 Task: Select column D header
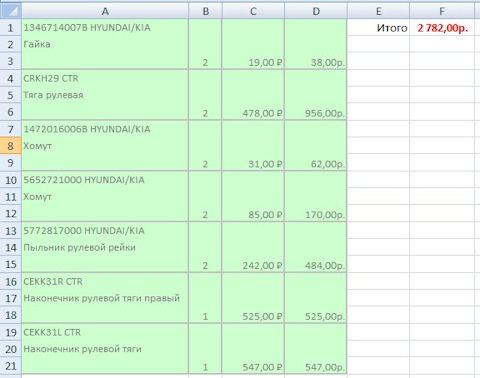click(x=316, y=11)
